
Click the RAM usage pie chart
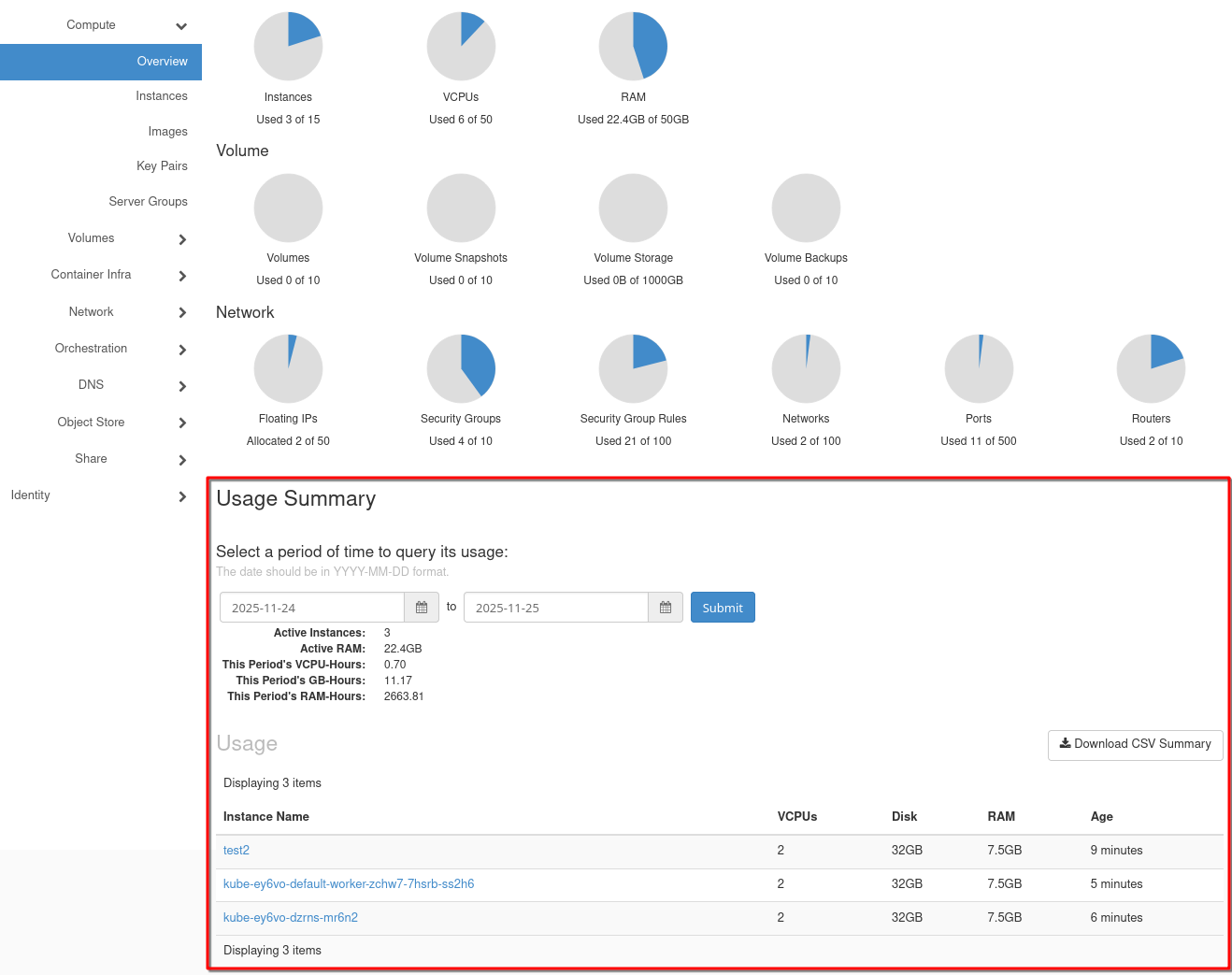click(633, 47)
